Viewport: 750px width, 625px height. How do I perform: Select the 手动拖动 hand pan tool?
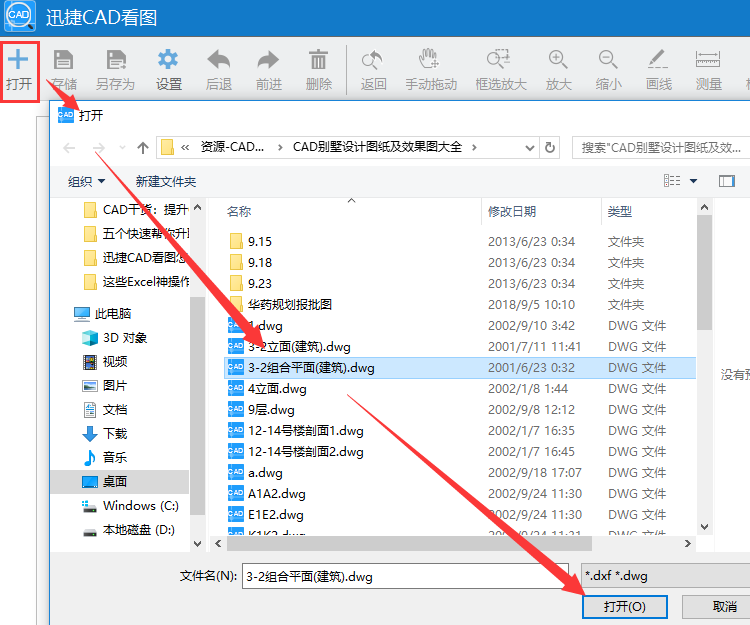429,59
